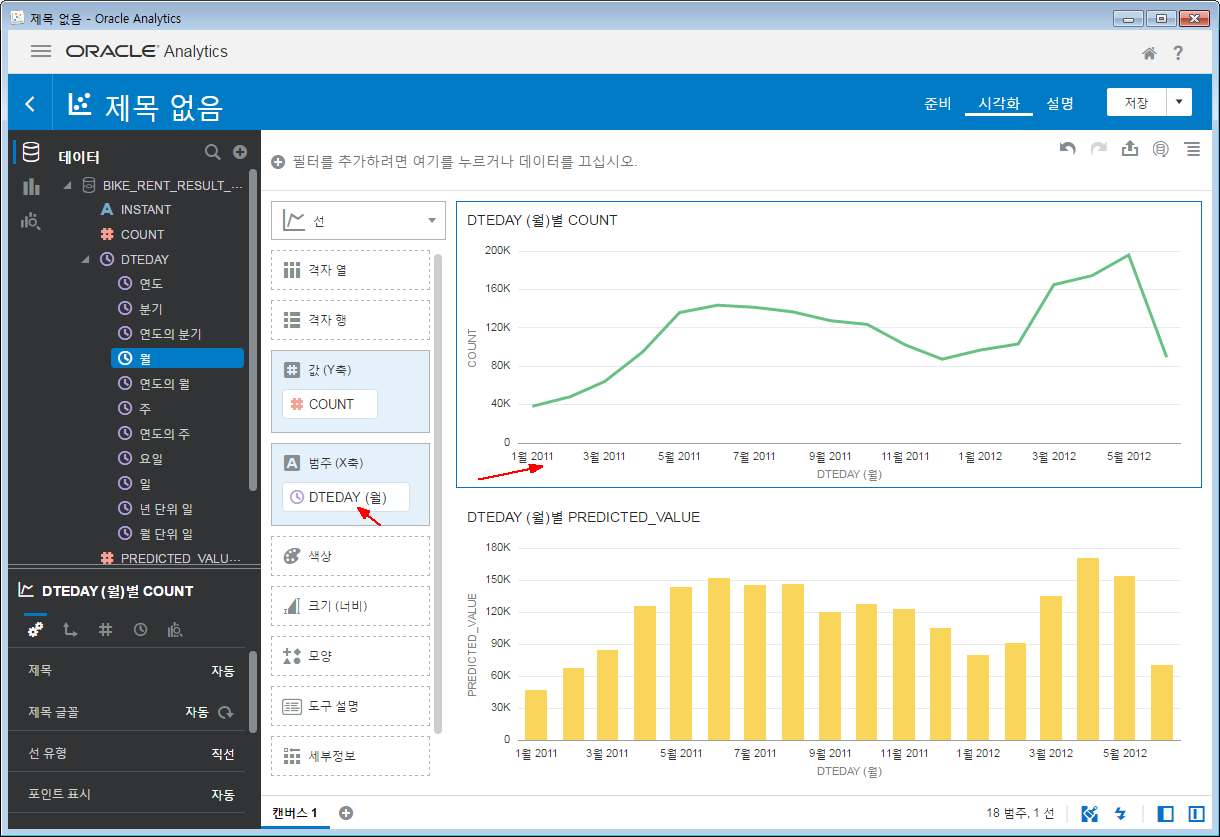Open the hamburger navigation menu

point(41,51)
